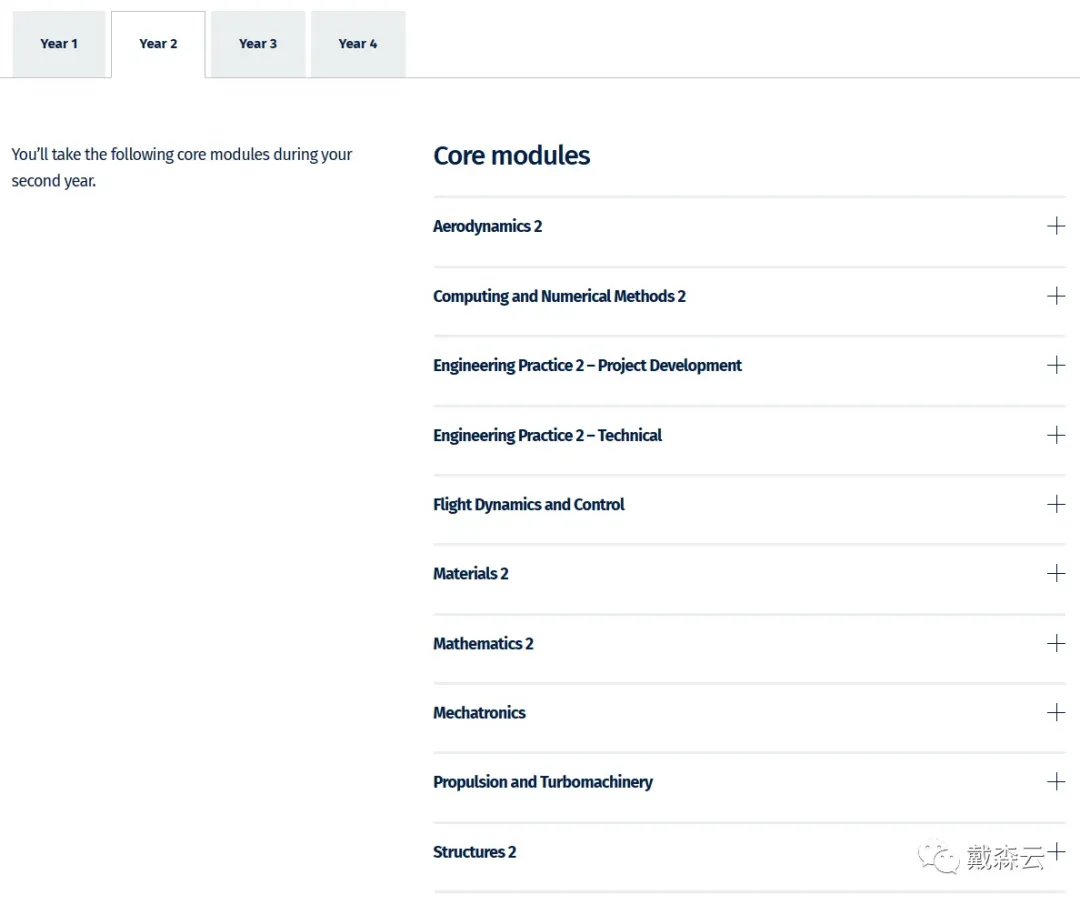Open the Aerodynamics 2 module title text

487,226
